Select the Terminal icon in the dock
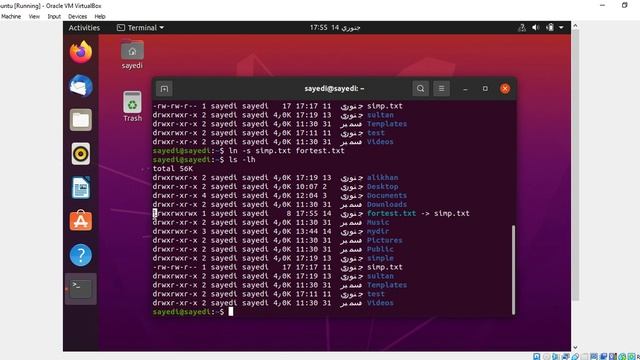The height and width of the screenshot is (360, 640). [80, 289]
